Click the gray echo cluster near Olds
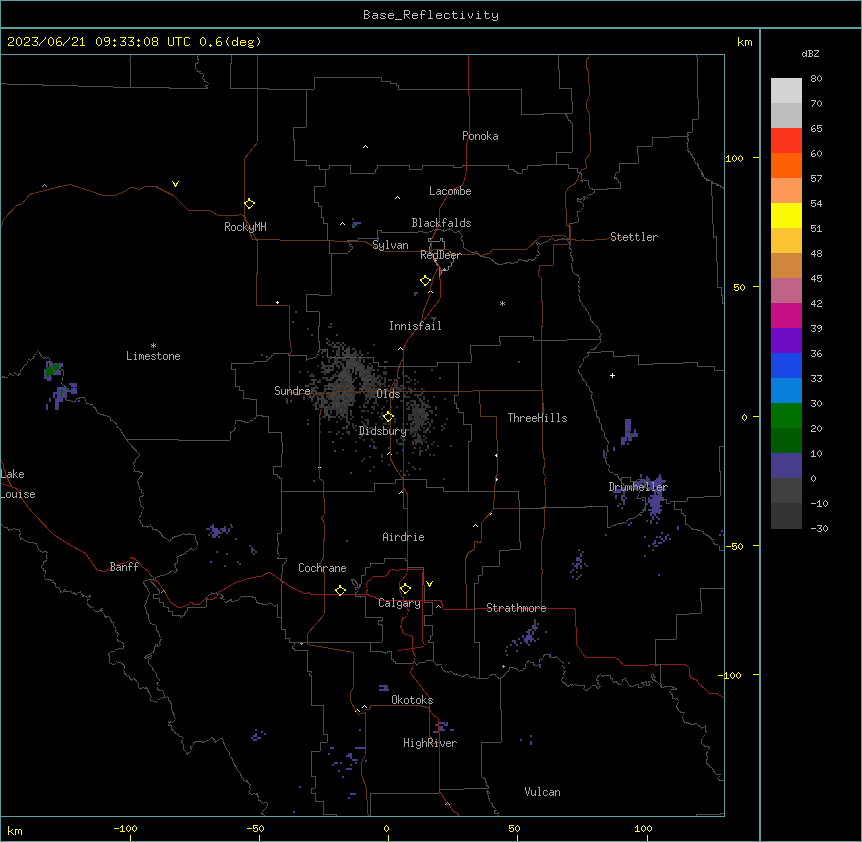862x842 pixels. click(346, 382)
